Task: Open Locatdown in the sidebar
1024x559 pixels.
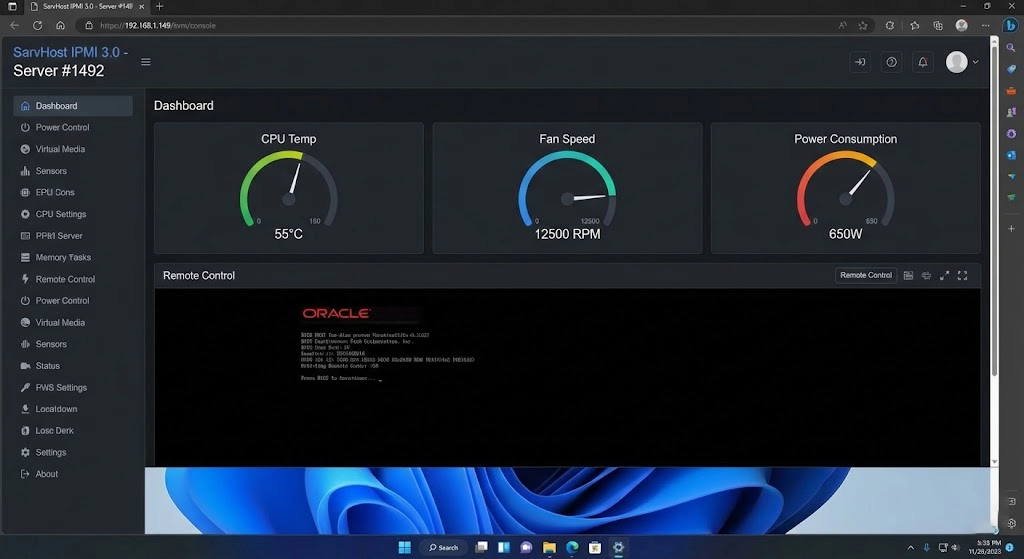Action: 73,409
